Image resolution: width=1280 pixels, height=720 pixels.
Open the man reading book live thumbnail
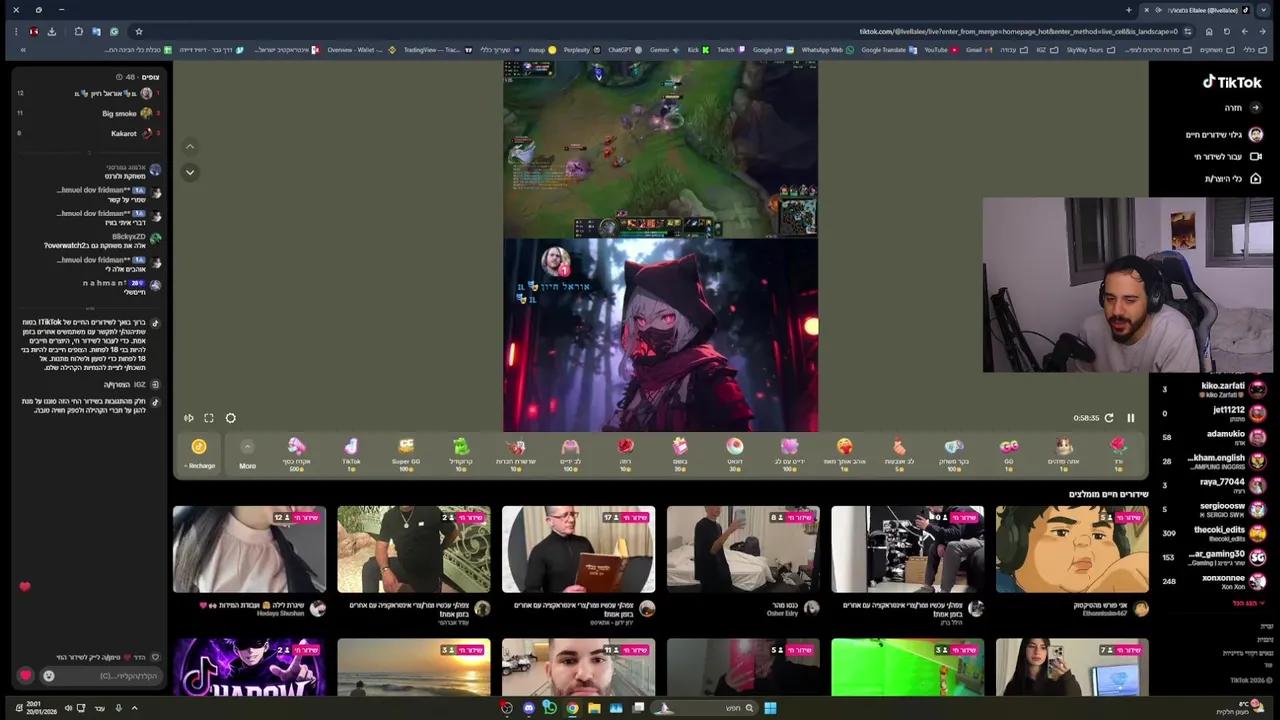(x=578, y=550)
